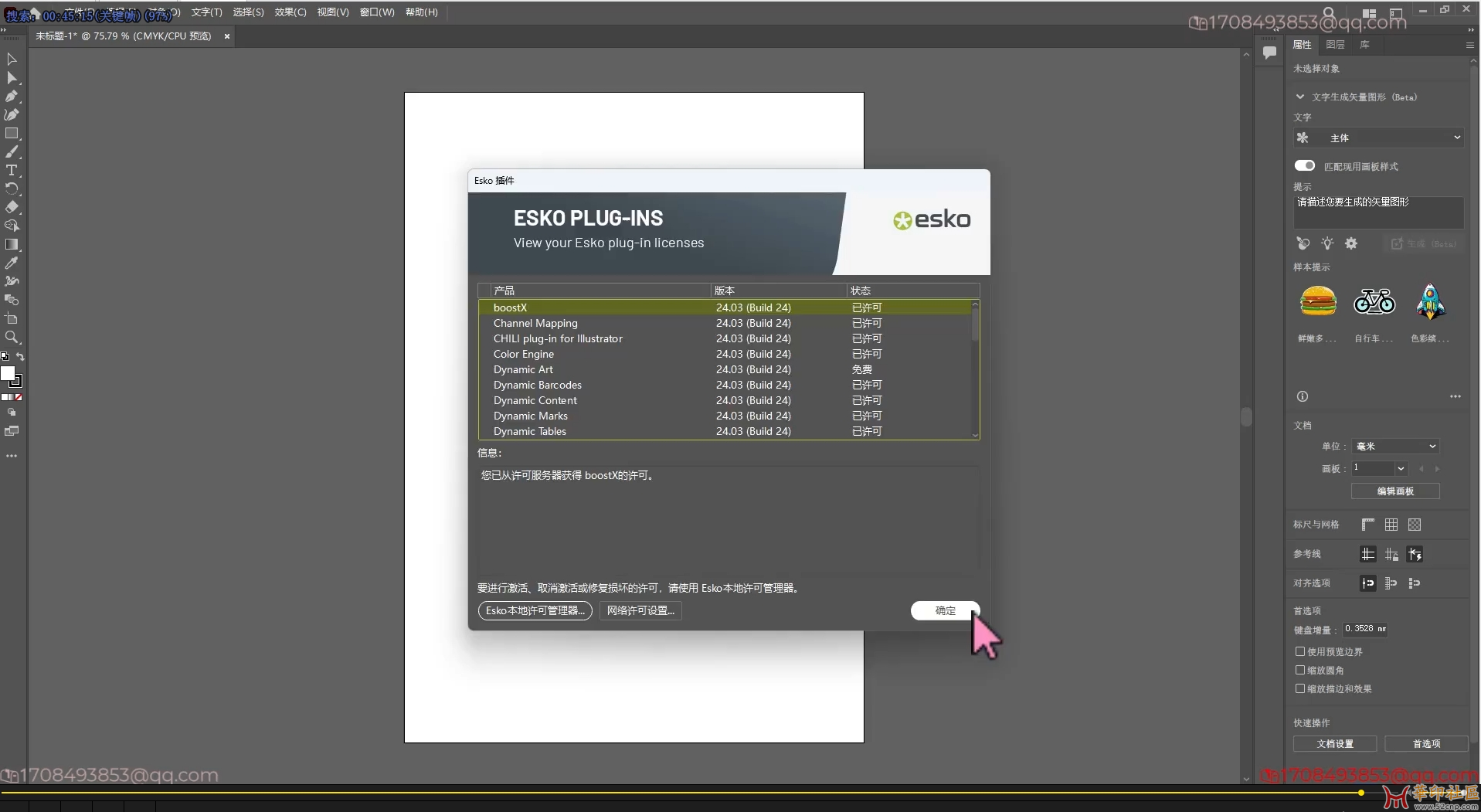The width and height of the screenshot is (1481, 812).
Task: Open more options ellipsis in generate section
Action: point(1456,396)
